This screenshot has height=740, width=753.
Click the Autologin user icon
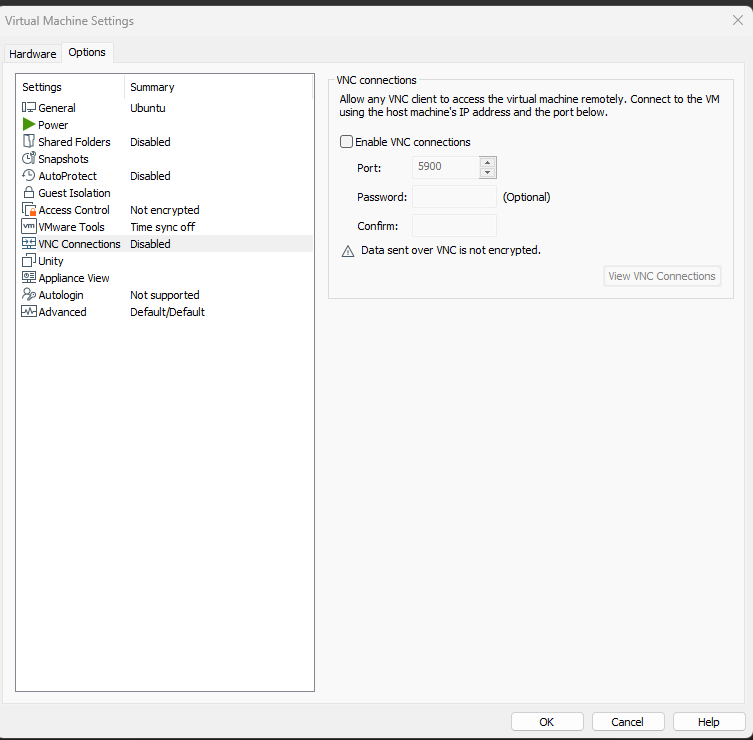pyautogui.click(x=29, y=294)
